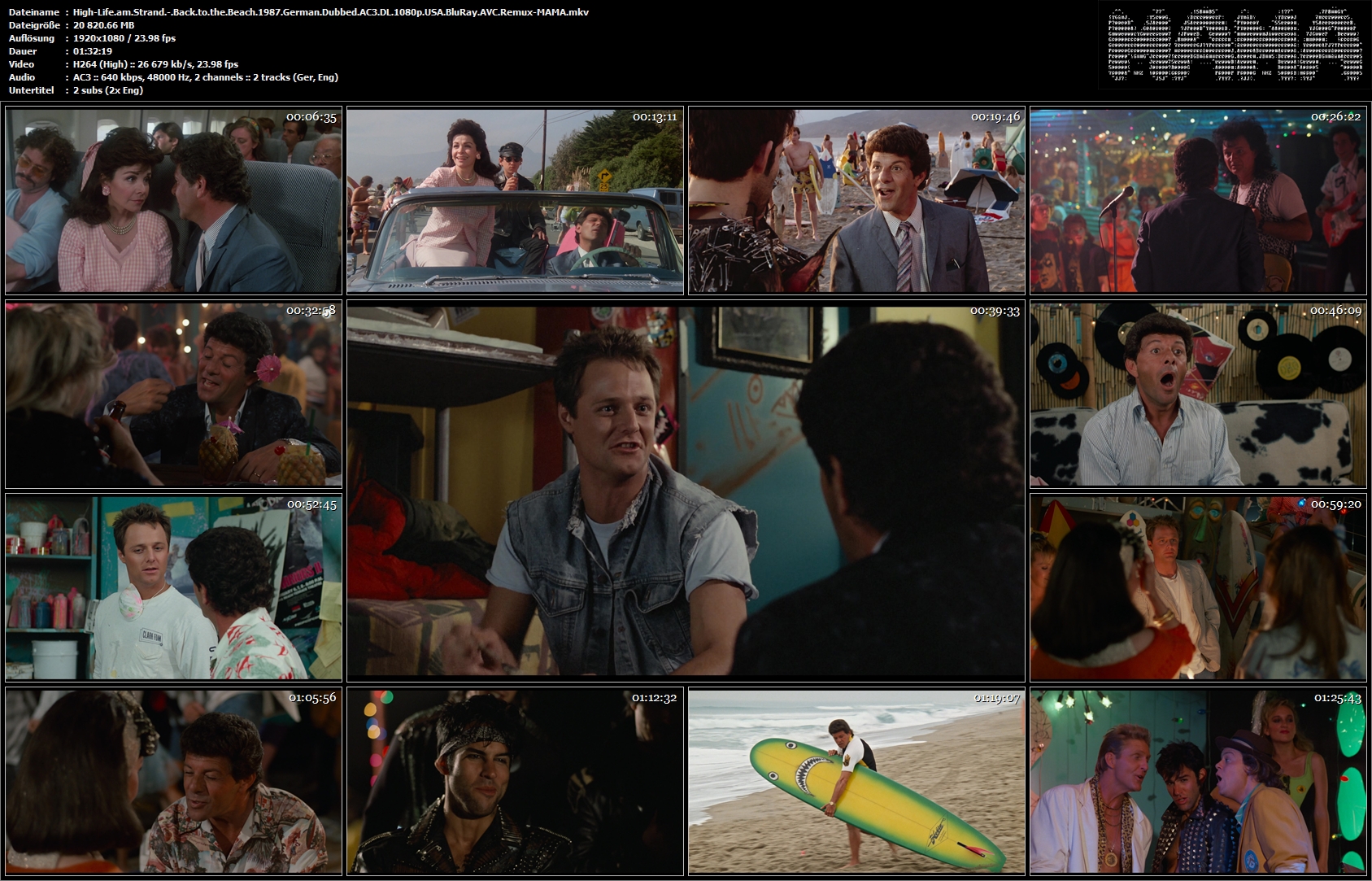Select the pineapple drinks thumbnail at 00:32:58
This screenshot has width=1372, height=881.
pyautogui.click(x=173, y=395)
